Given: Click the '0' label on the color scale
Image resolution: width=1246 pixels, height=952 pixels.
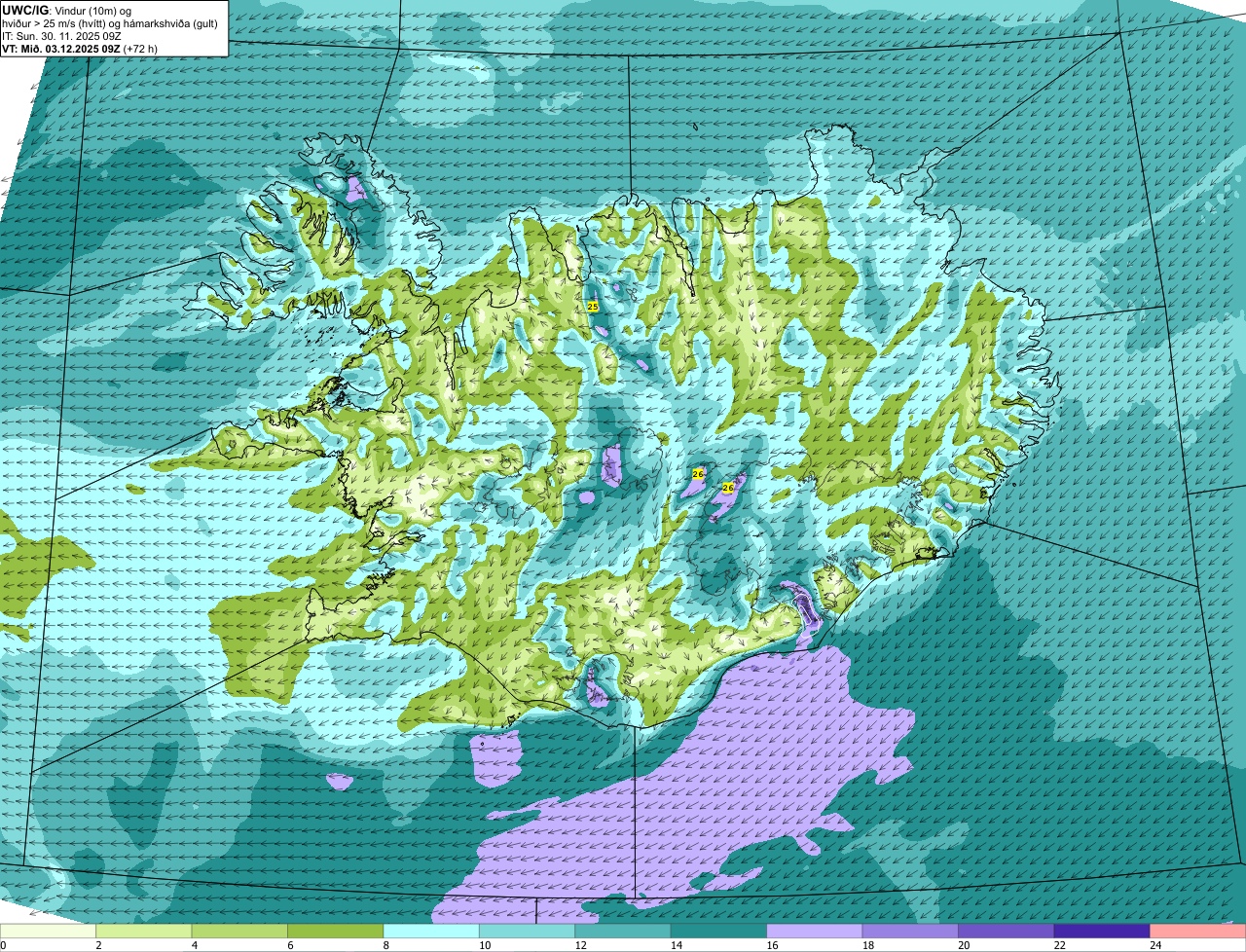Looking at the screenshot, I should pos(3,945).
